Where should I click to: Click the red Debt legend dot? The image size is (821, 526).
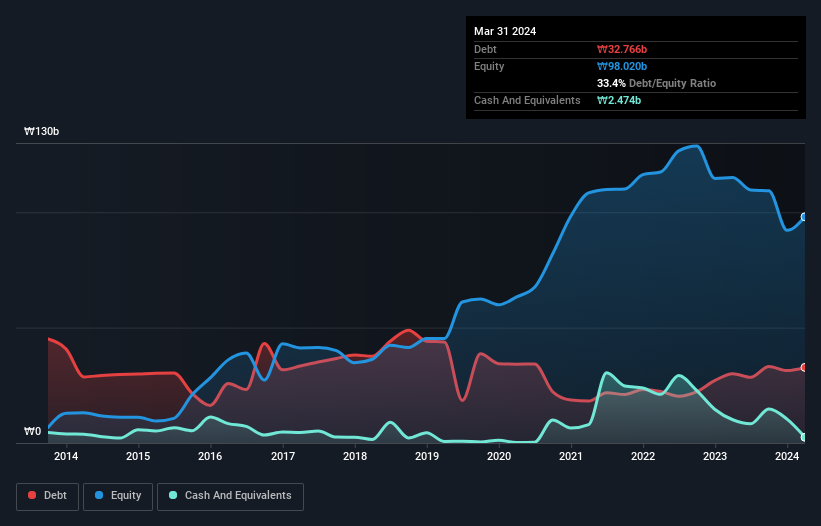[32, 495]
